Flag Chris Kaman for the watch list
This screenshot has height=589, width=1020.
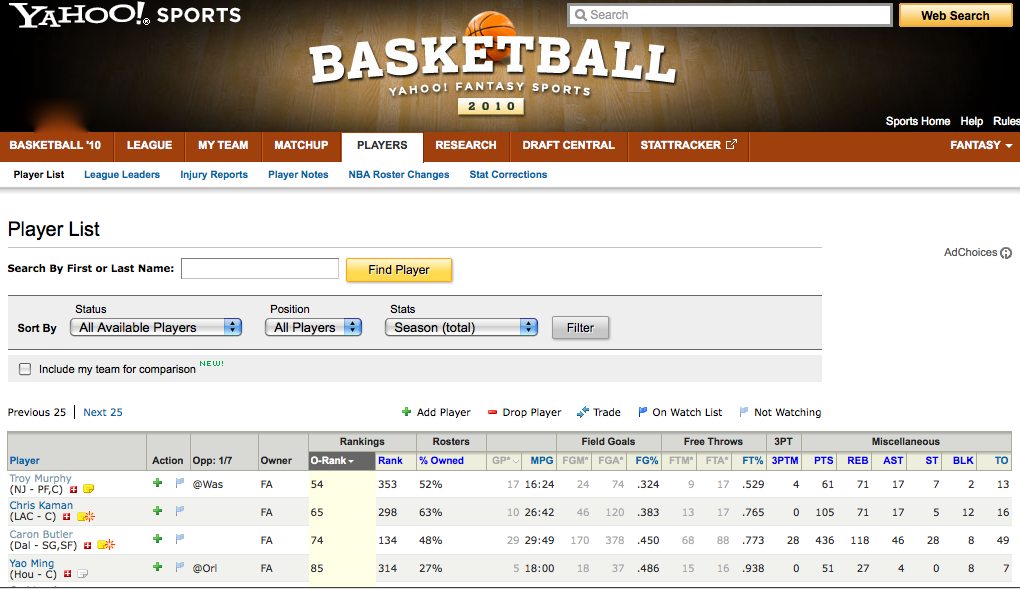coord(180,511)
